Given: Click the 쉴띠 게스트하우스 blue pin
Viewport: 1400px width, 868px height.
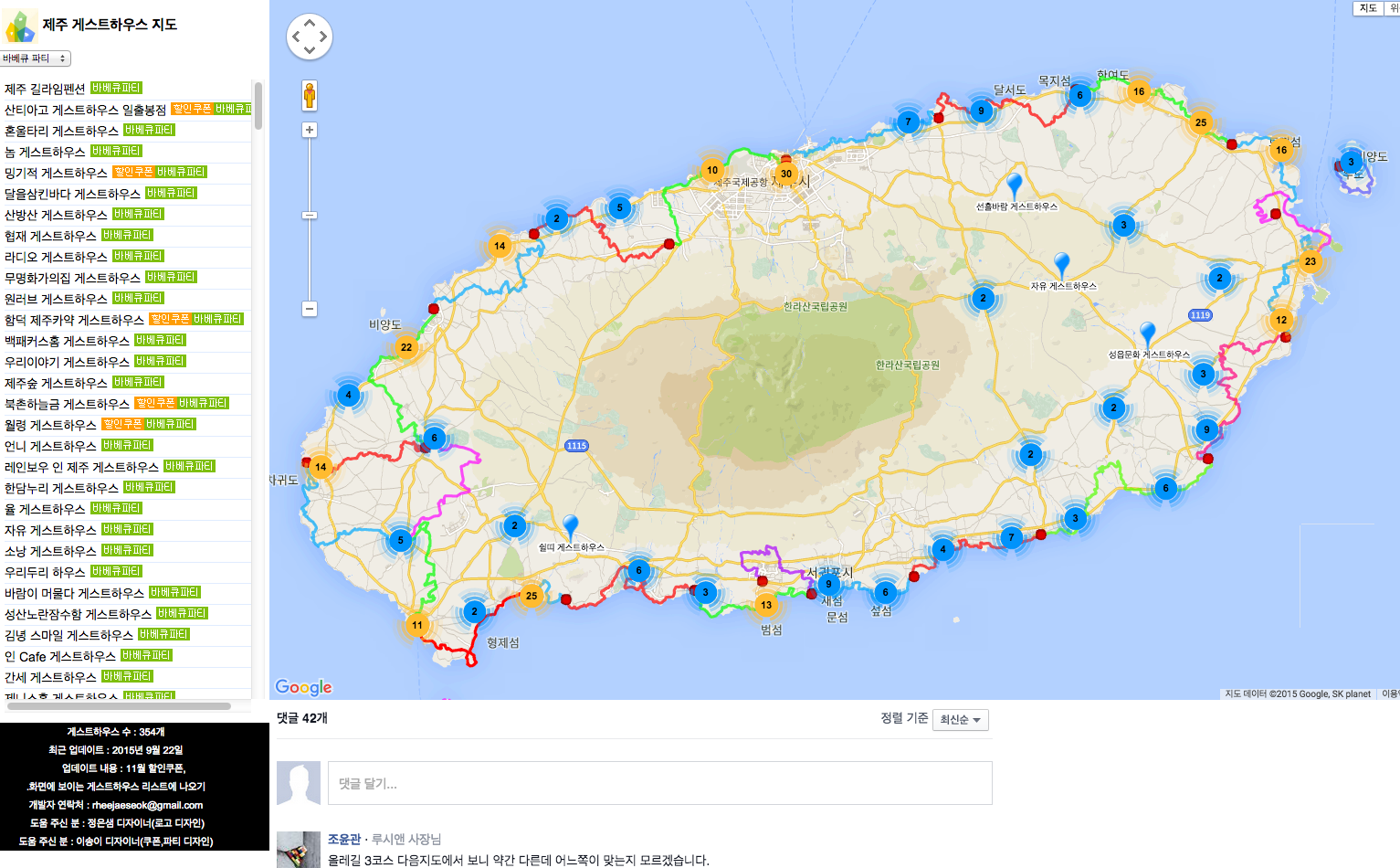Looking at the screenshot, I should (x=571, y=527).
